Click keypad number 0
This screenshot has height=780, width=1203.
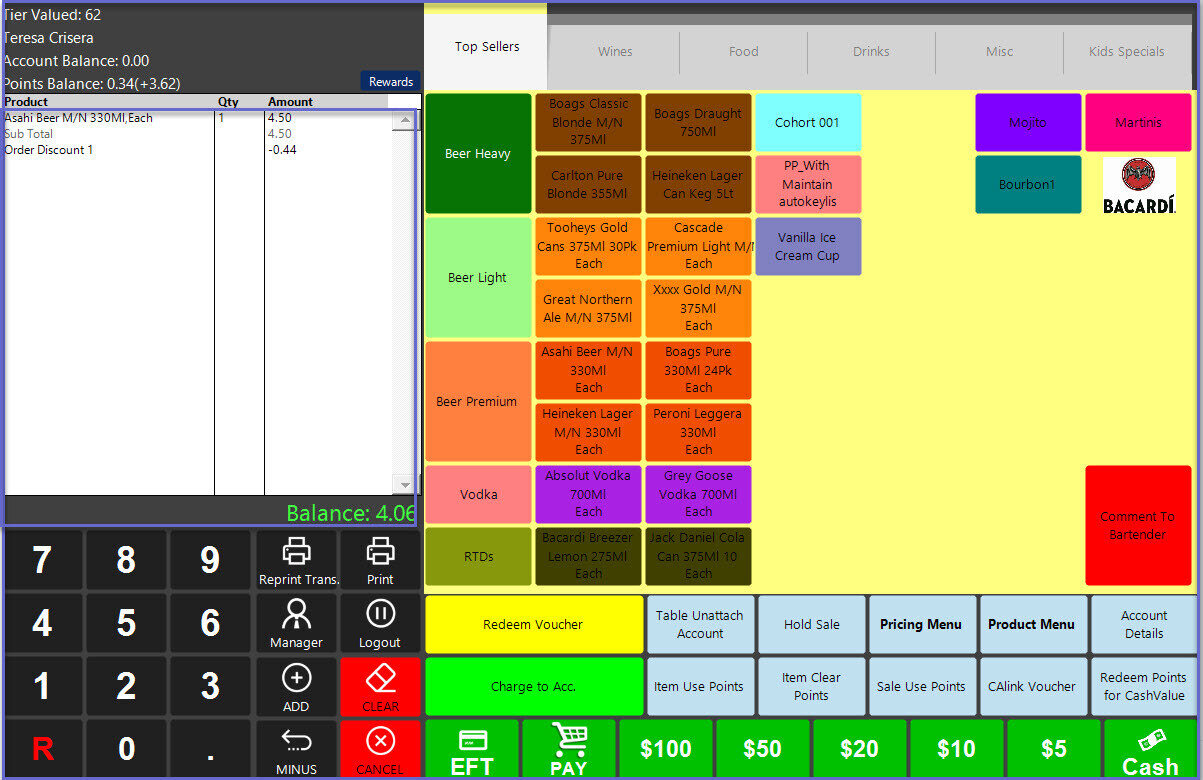point(126,749)
